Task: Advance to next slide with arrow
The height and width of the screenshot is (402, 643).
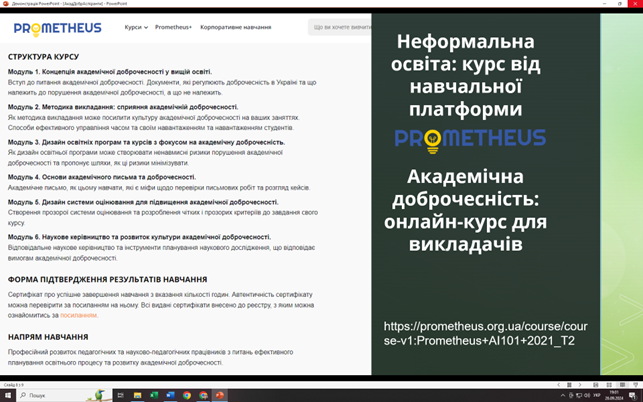Action: tap(580, 385)
